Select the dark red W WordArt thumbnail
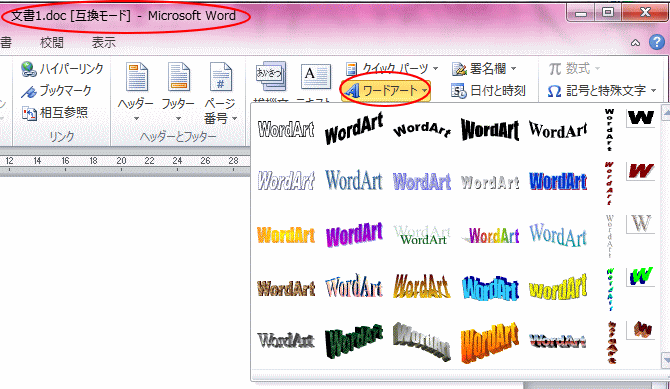670x389 pixels. pos(641,171)
